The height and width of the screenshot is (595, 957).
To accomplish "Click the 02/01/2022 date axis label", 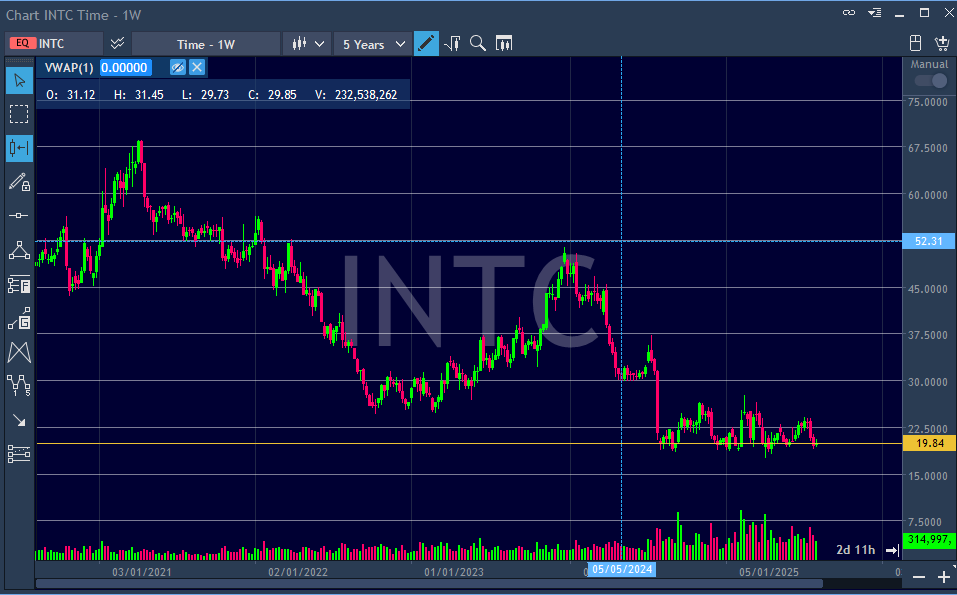I will 298,572.
